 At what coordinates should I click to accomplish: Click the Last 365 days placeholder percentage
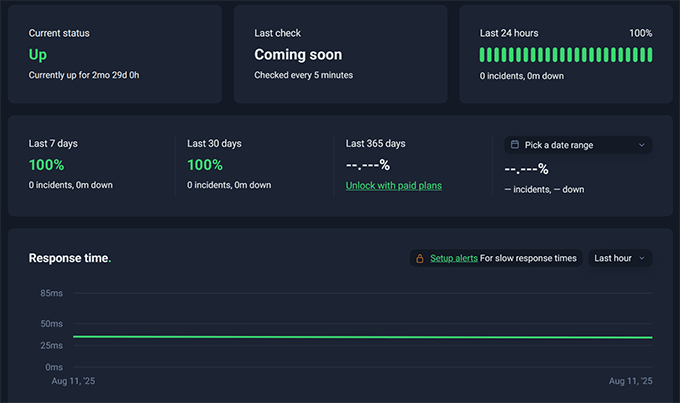tap(367, 165)
